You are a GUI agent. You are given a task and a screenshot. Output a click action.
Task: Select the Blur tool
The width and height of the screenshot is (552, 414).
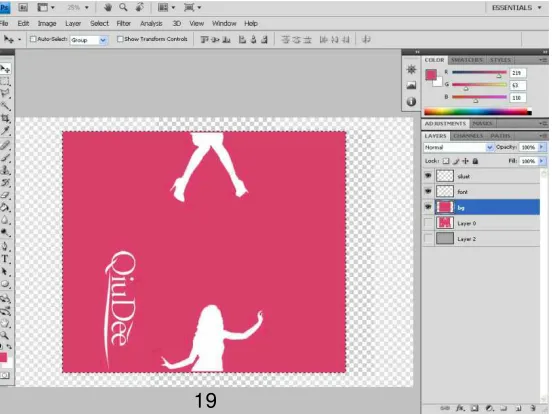[x=5, y=220]
